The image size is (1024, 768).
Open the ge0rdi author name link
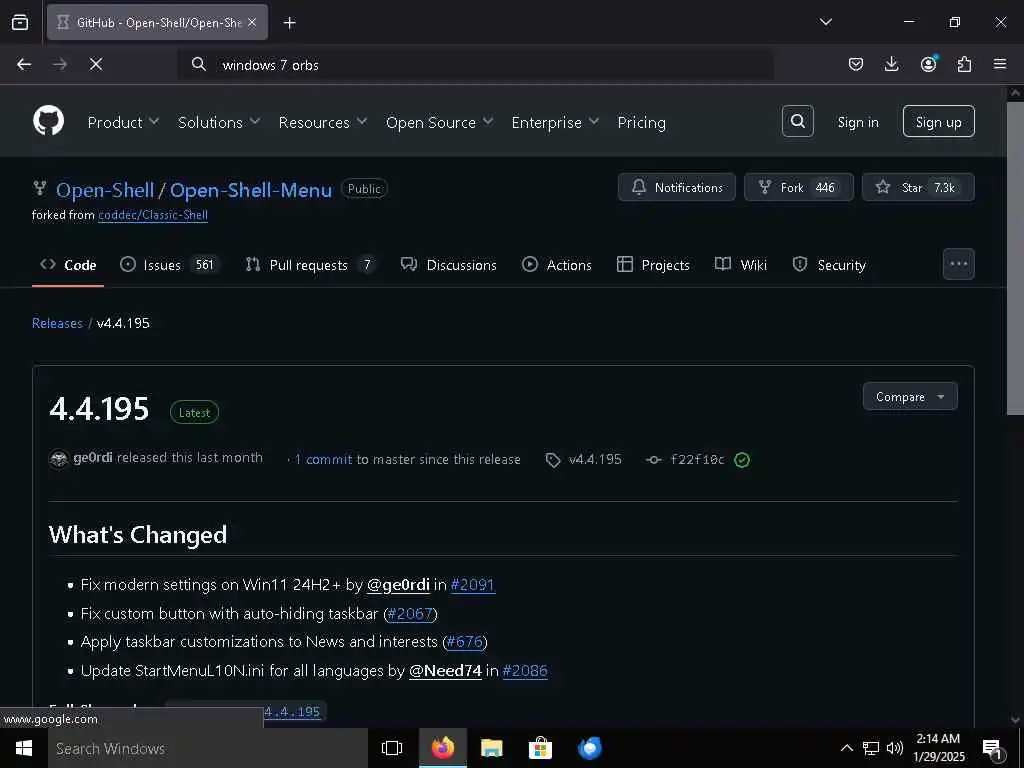93,457
